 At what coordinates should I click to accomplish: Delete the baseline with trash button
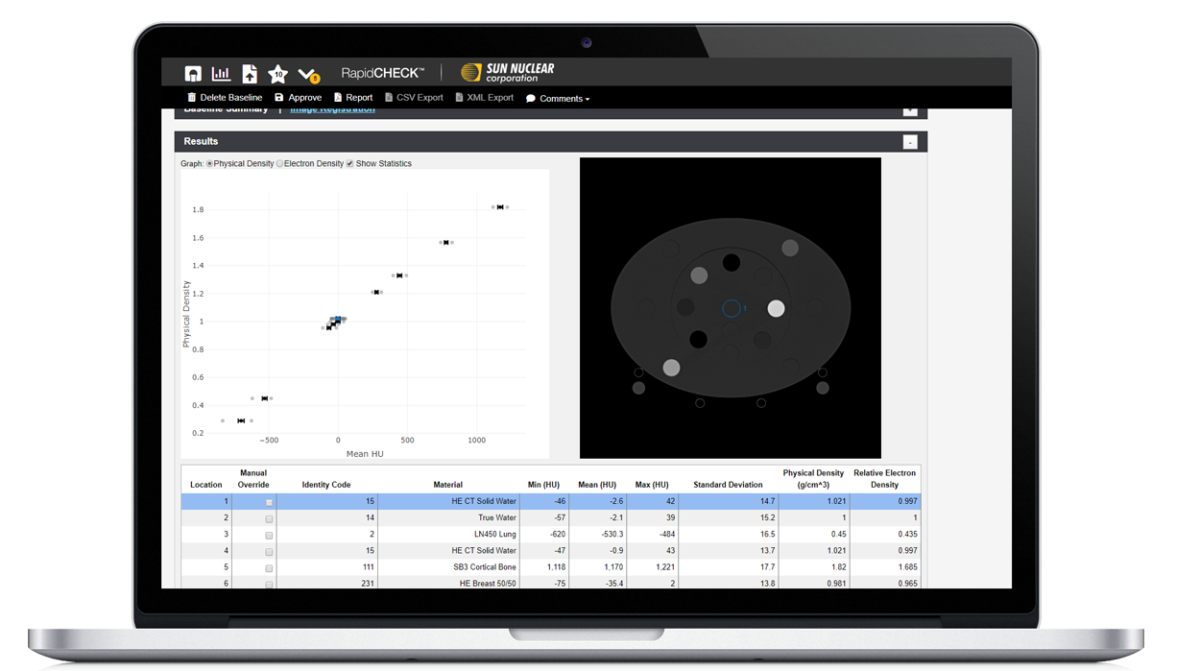click(x=225, y=98)
